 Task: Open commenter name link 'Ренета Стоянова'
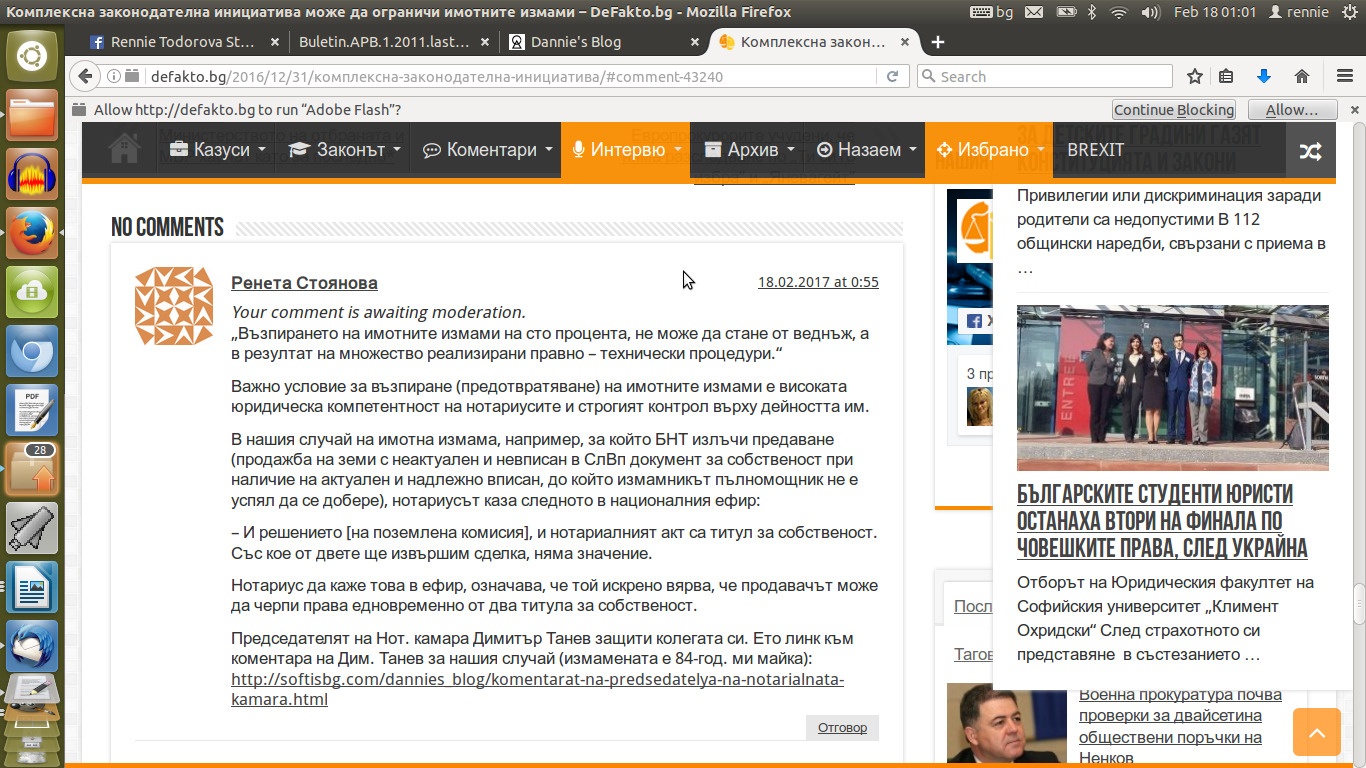304,283
